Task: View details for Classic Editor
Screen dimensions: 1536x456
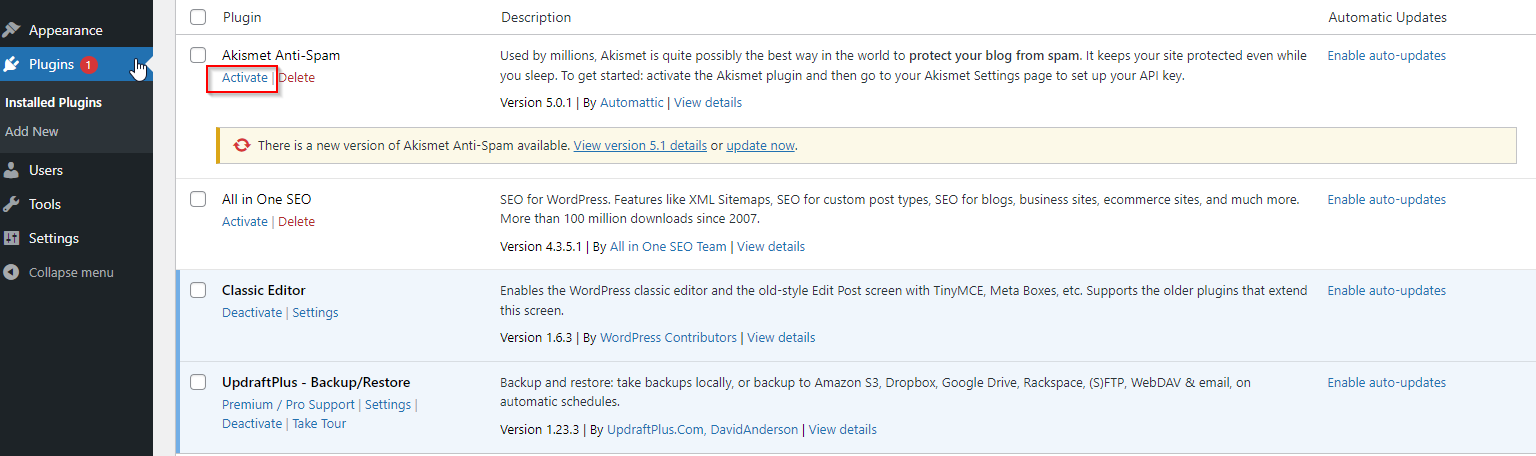Action: tap(781, 337)
